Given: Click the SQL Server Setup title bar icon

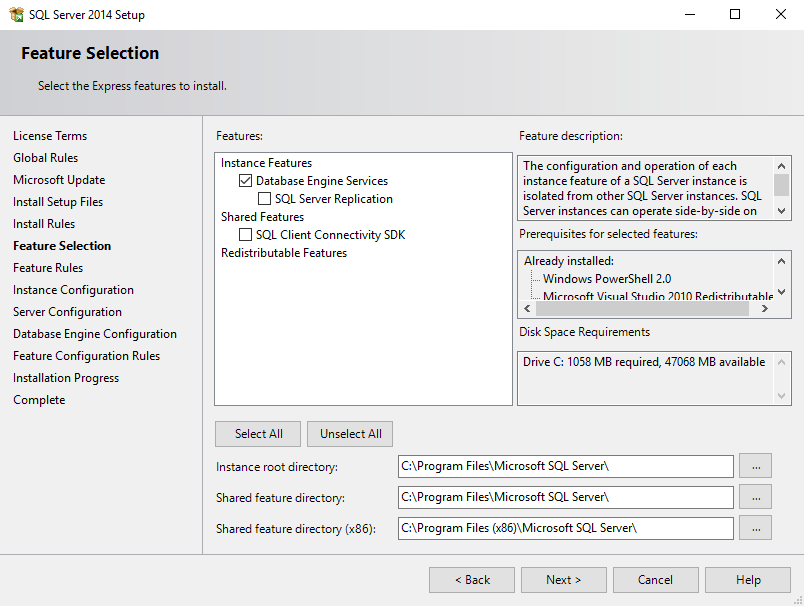Looking at the screenshot, I should pos(16,15).
